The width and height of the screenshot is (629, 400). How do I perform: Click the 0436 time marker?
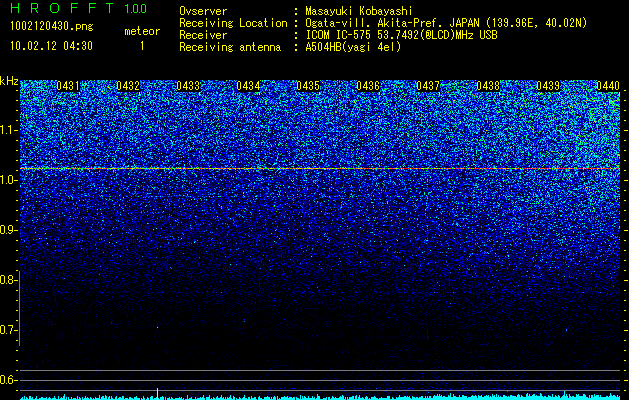pyautogui.click(x=368, y=85)
